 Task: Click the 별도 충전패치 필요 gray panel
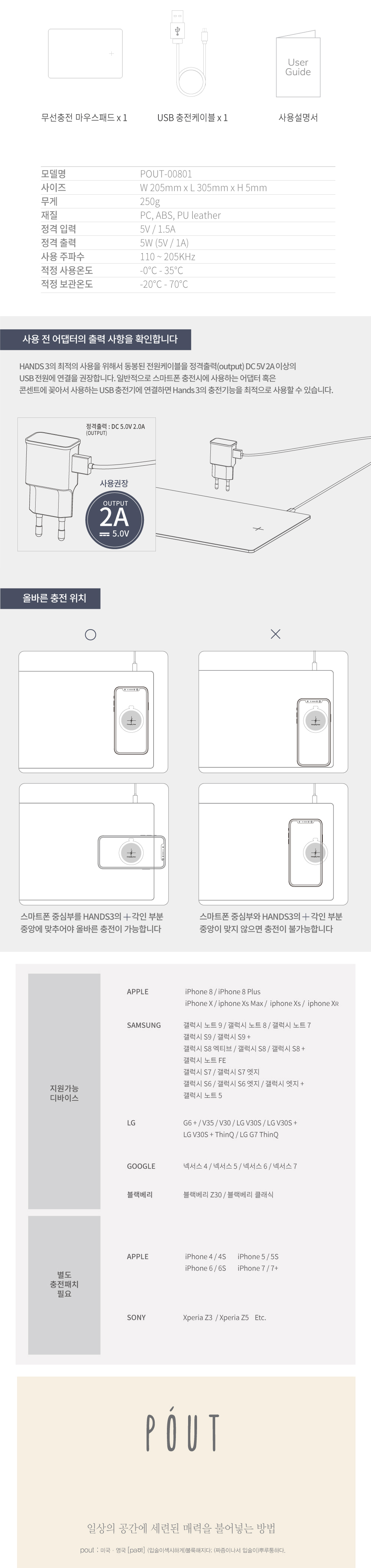64,1284
